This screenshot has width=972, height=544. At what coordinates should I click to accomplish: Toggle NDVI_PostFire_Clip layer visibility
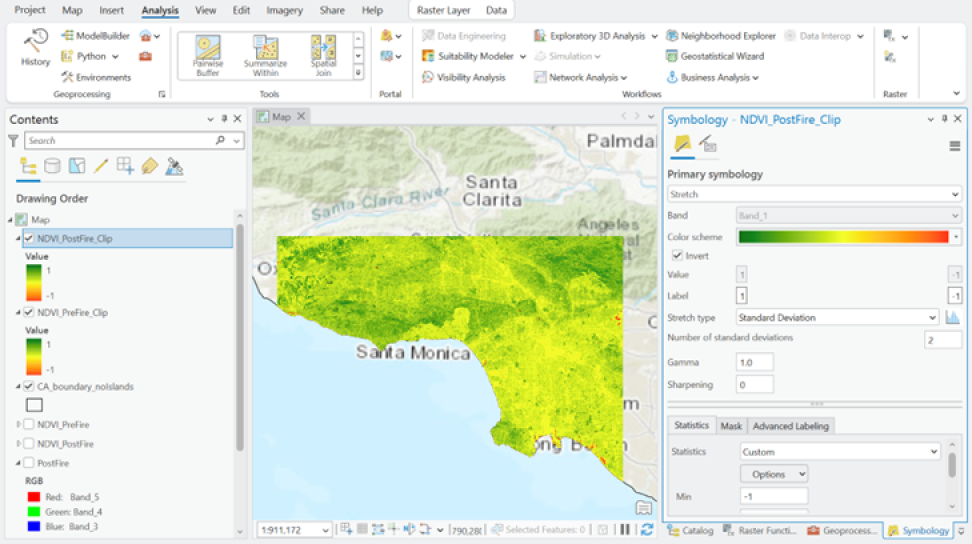[x=29, y=239]
